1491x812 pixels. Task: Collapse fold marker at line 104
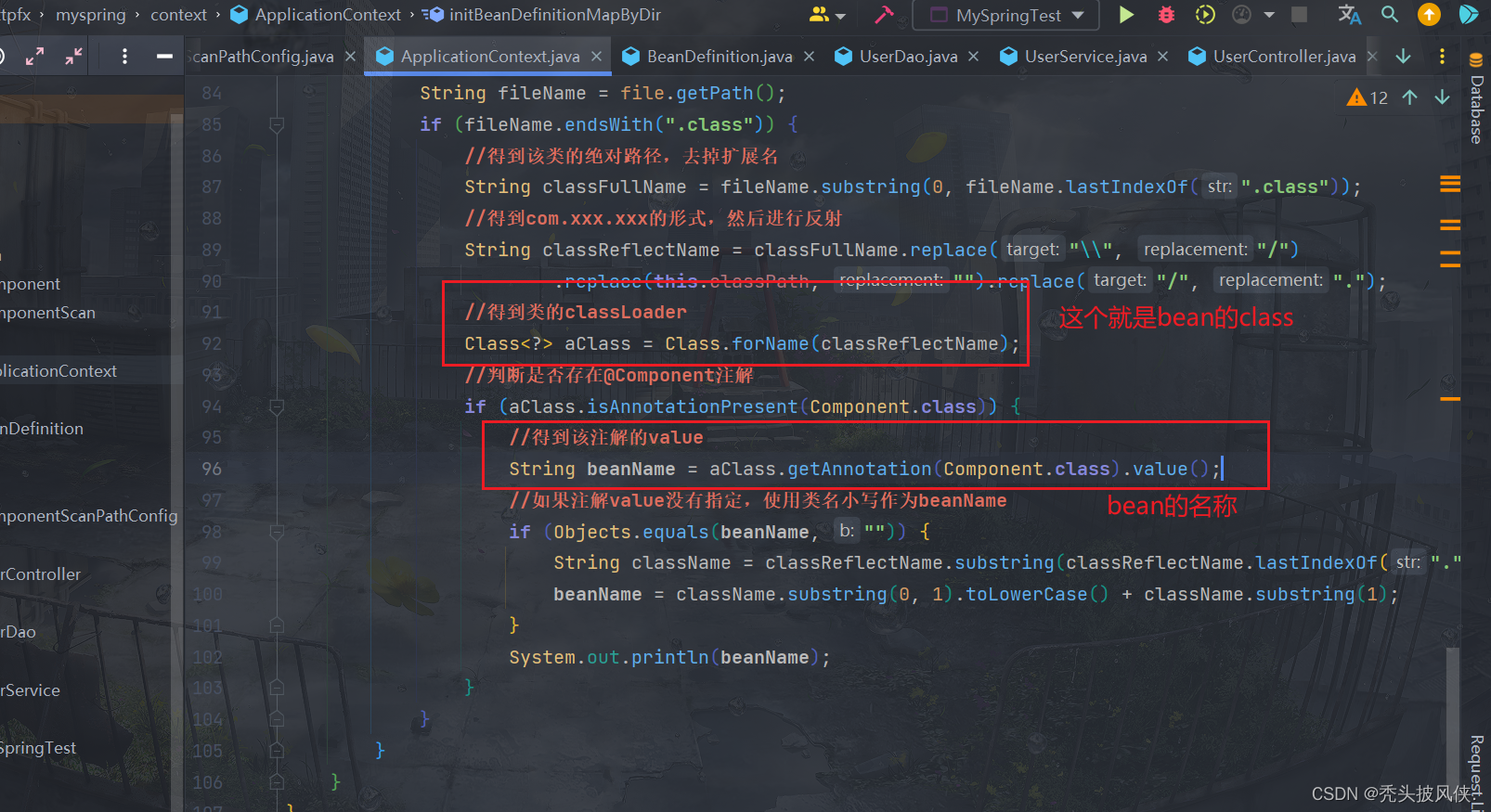(x=277, y=719)
